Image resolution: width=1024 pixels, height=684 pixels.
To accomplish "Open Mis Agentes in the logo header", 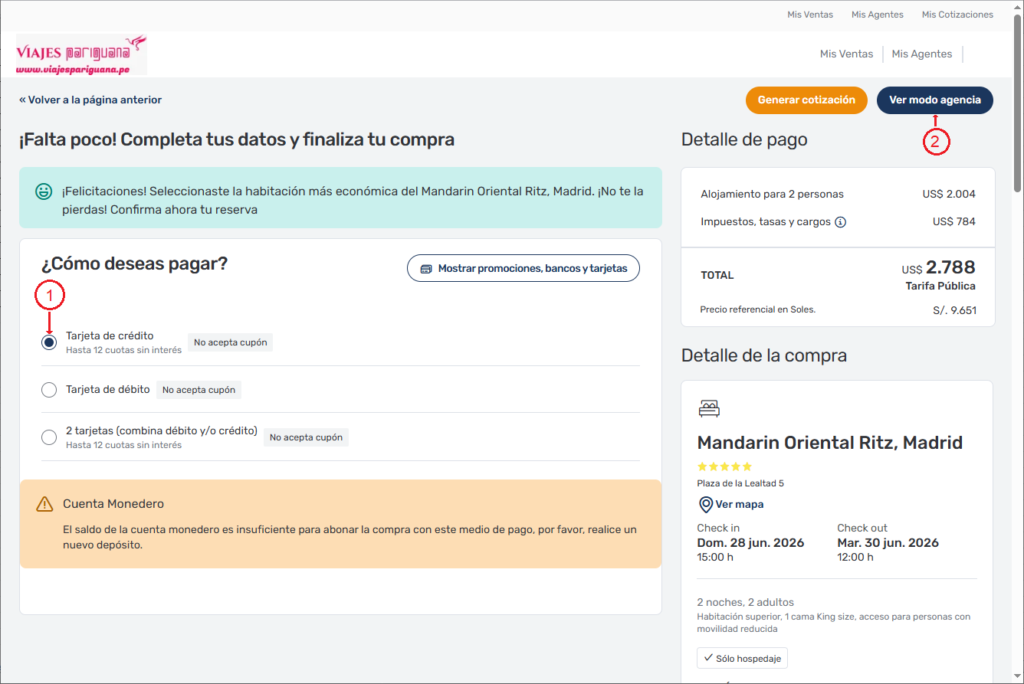I will tap(921, 54).
